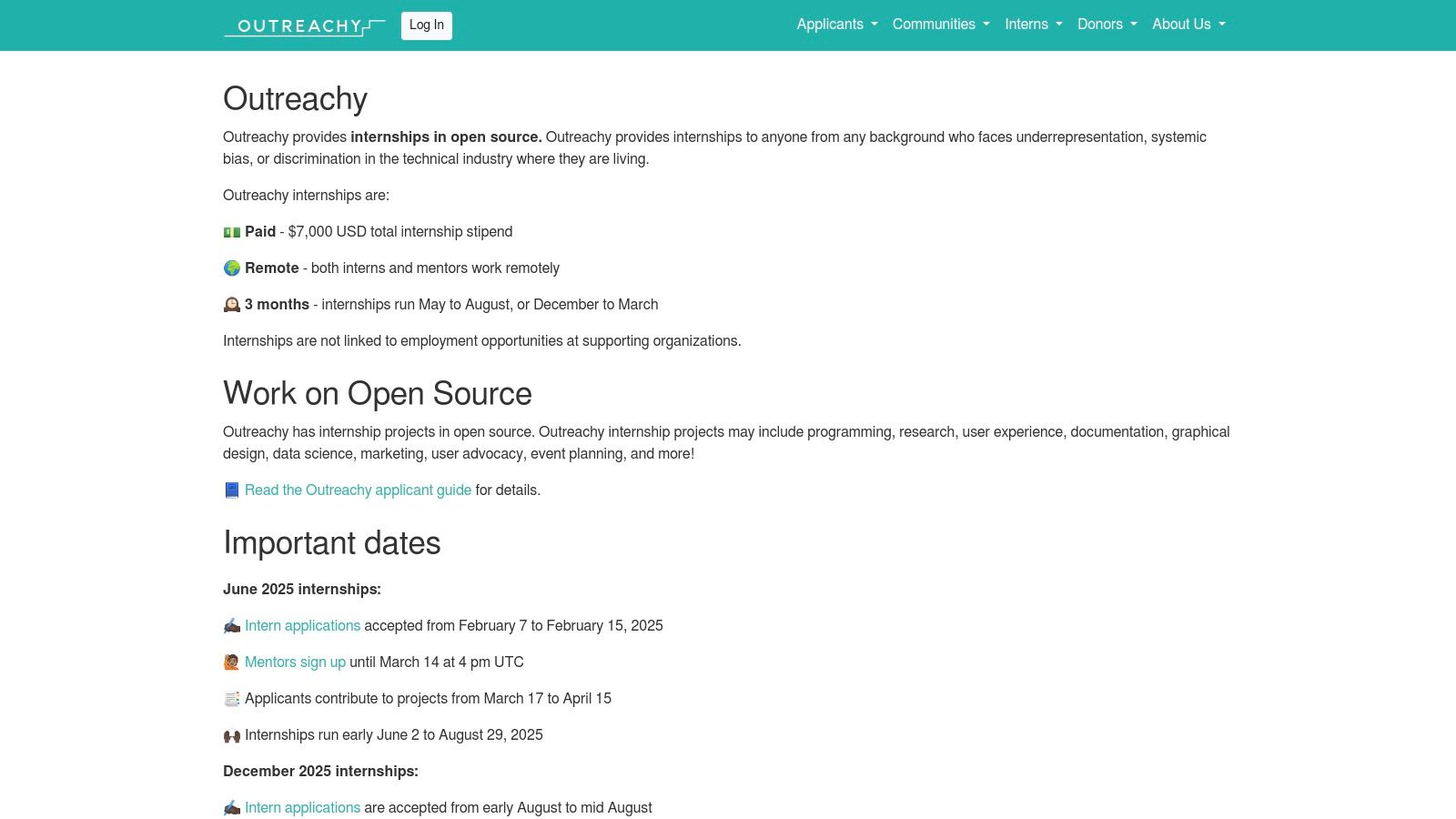The height and width of the screenshot is (819, 1456).
Task: Open the Donors menu
Action: click(1107, 25)
